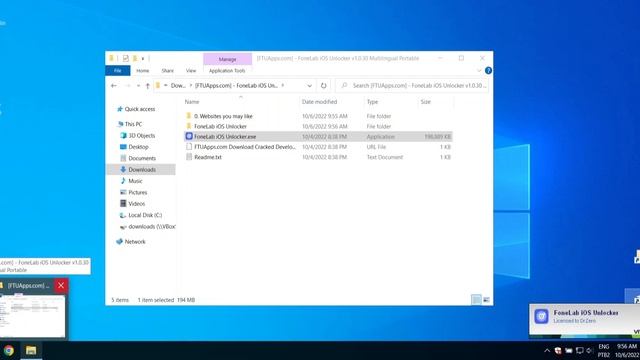Select the Application Tools tab

(x=227, y=71)
